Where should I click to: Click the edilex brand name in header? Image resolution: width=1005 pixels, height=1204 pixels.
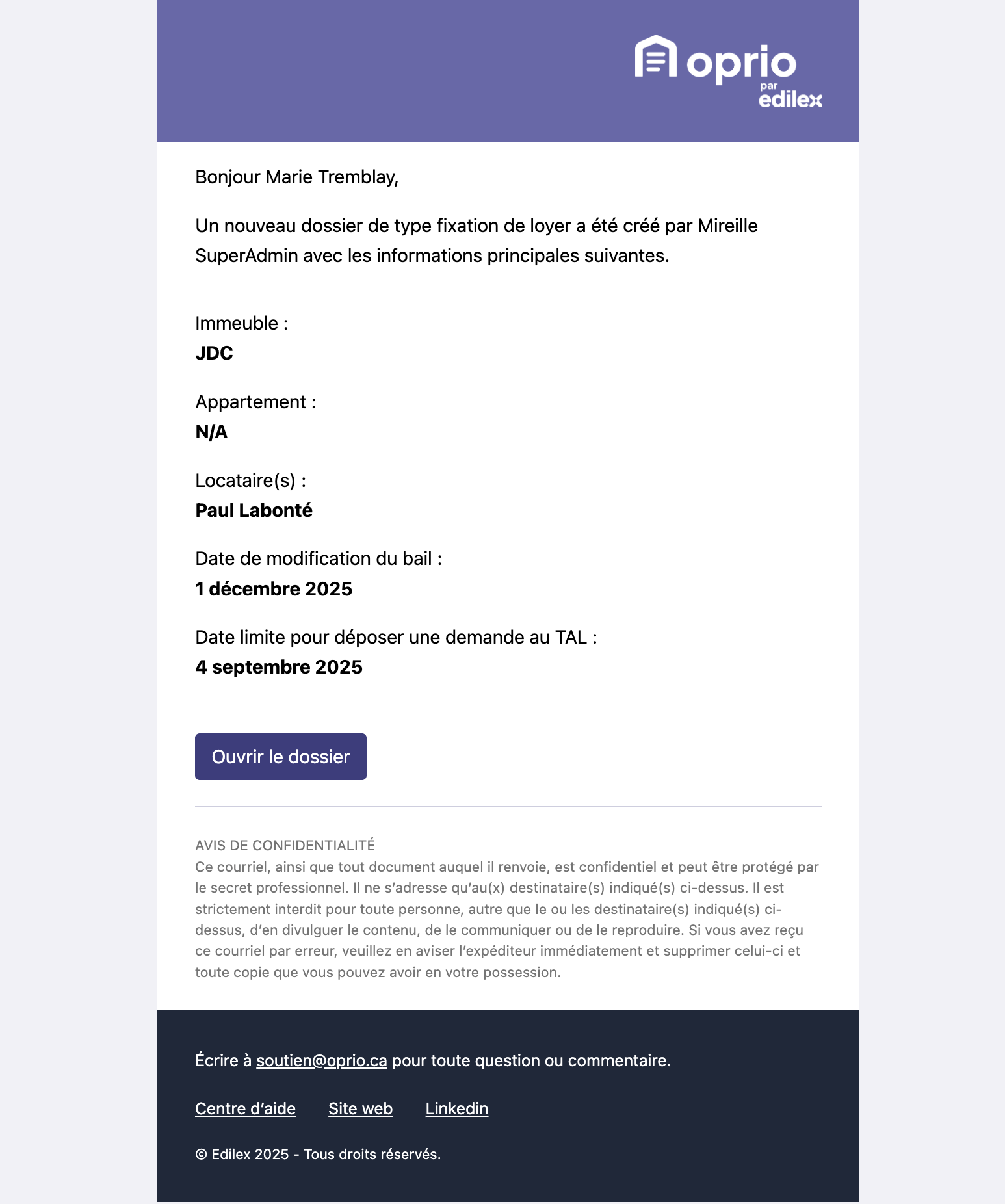[x=790, y=99]
